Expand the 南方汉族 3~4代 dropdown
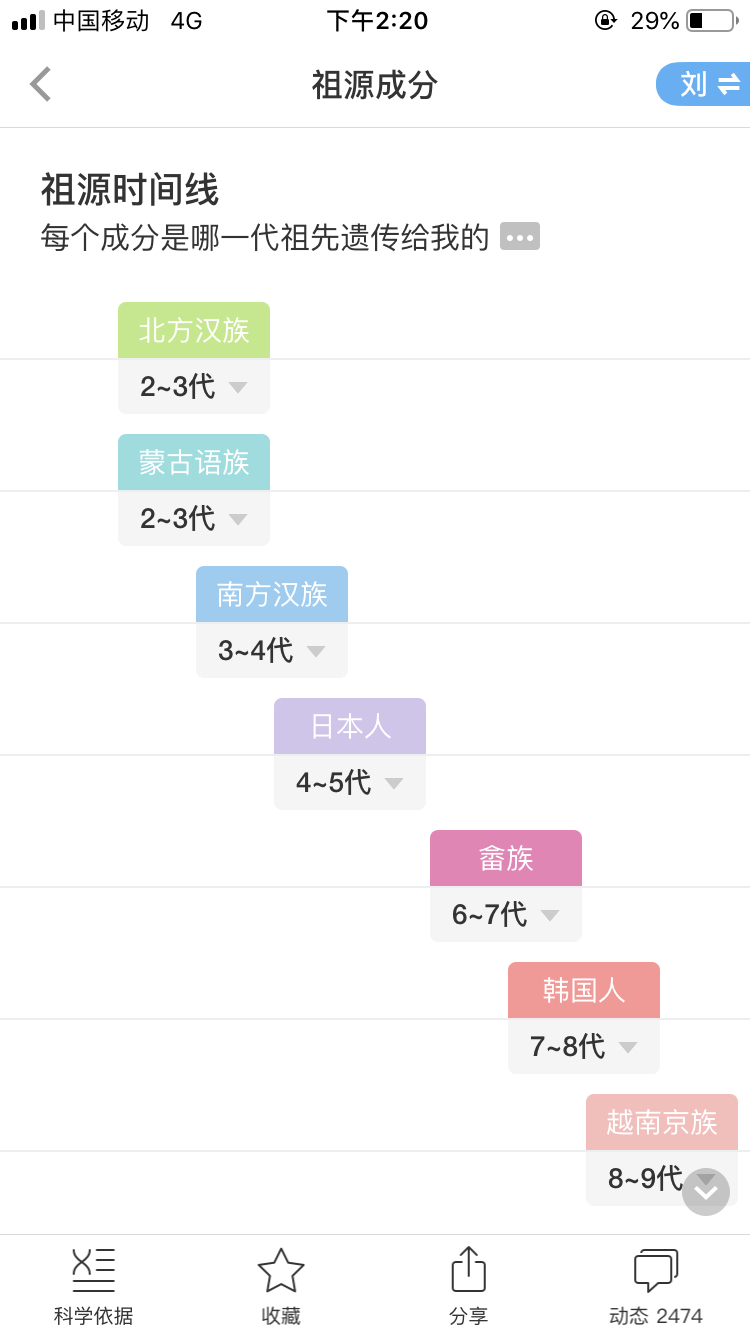The height and width of the screenshot is (1334, 750). pos(272,650)
